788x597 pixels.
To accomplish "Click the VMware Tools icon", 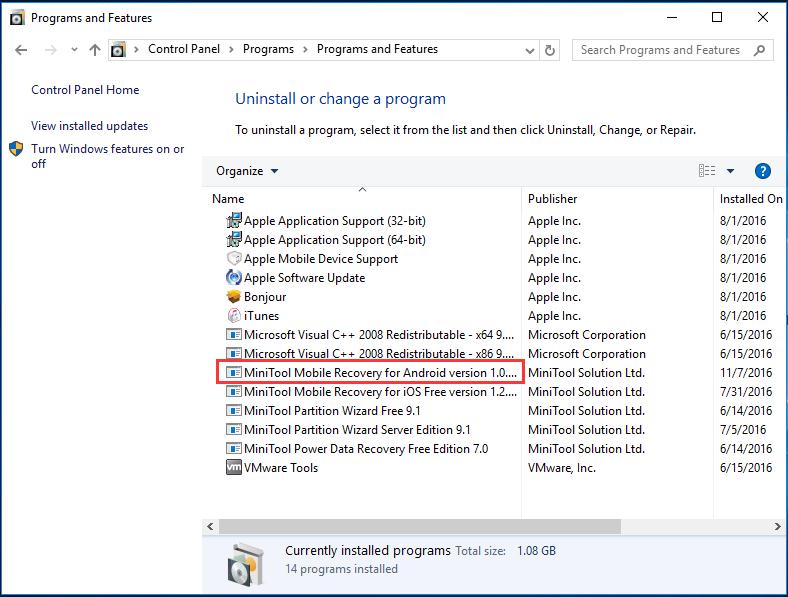I will coord(234,467).
